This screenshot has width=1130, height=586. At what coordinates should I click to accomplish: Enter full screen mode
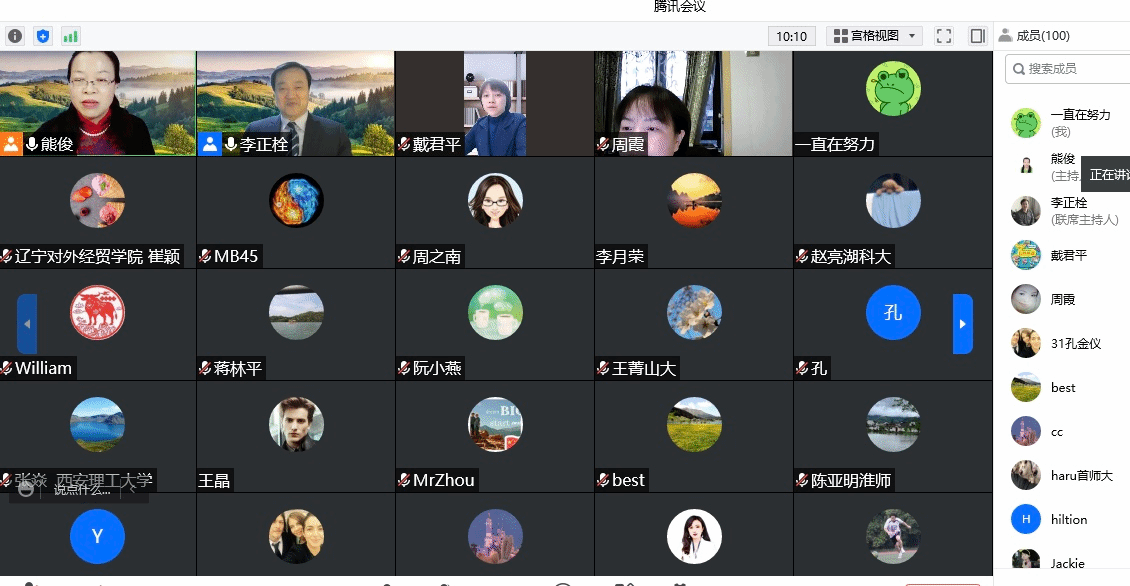tap(944, 36)
